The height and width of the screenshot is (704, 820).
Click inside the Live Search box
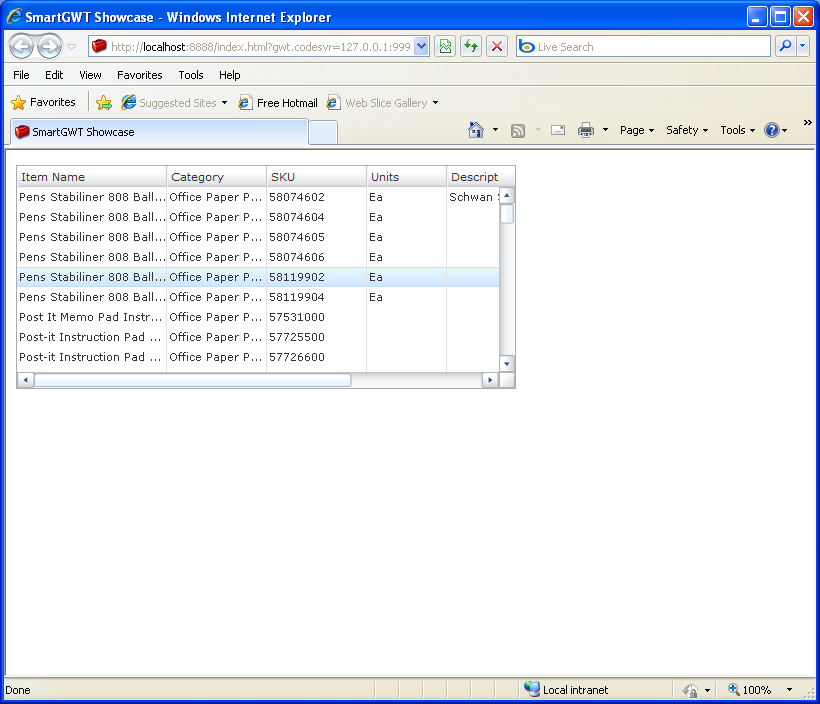pos(643,47)
